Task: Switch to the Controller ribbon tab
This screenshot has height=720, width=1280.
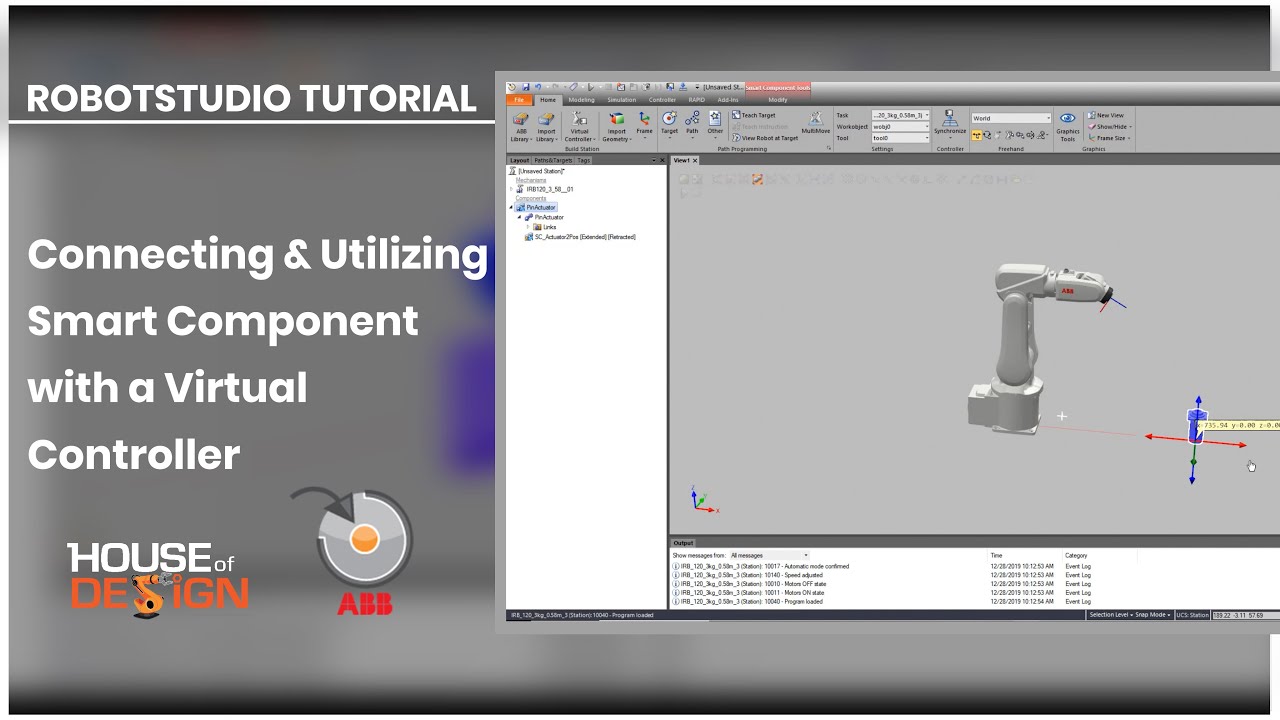Action: click(662, 100)
